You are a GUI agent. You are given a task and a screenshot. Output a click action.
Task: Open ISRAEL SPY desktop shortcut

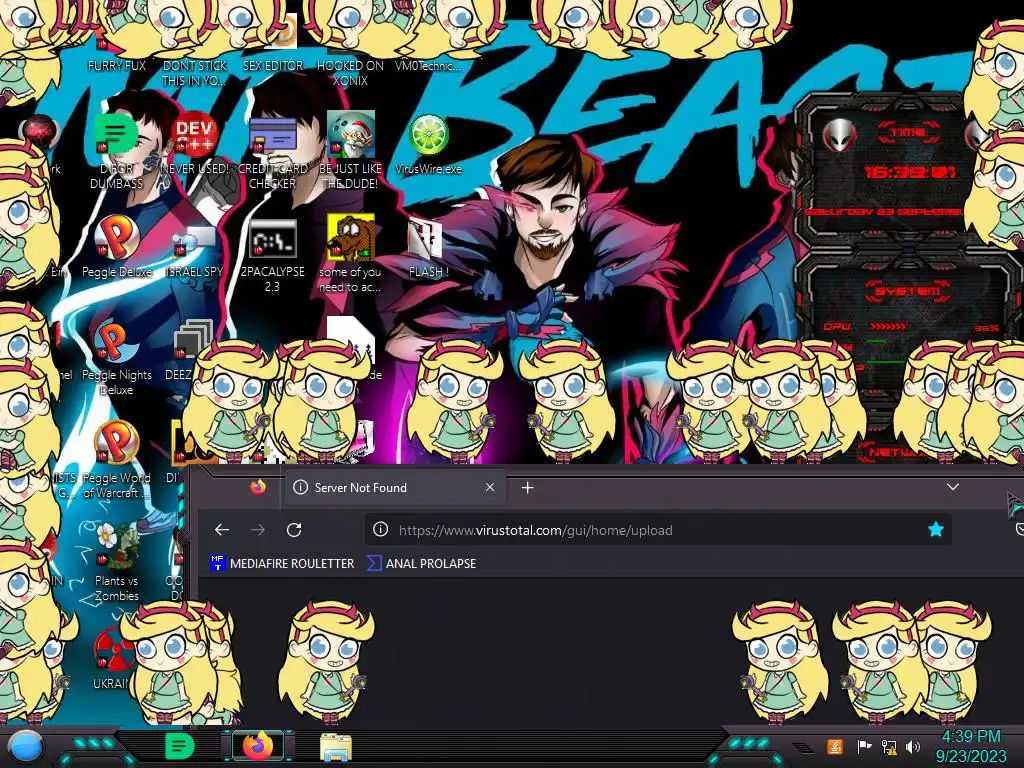point(194,242)
